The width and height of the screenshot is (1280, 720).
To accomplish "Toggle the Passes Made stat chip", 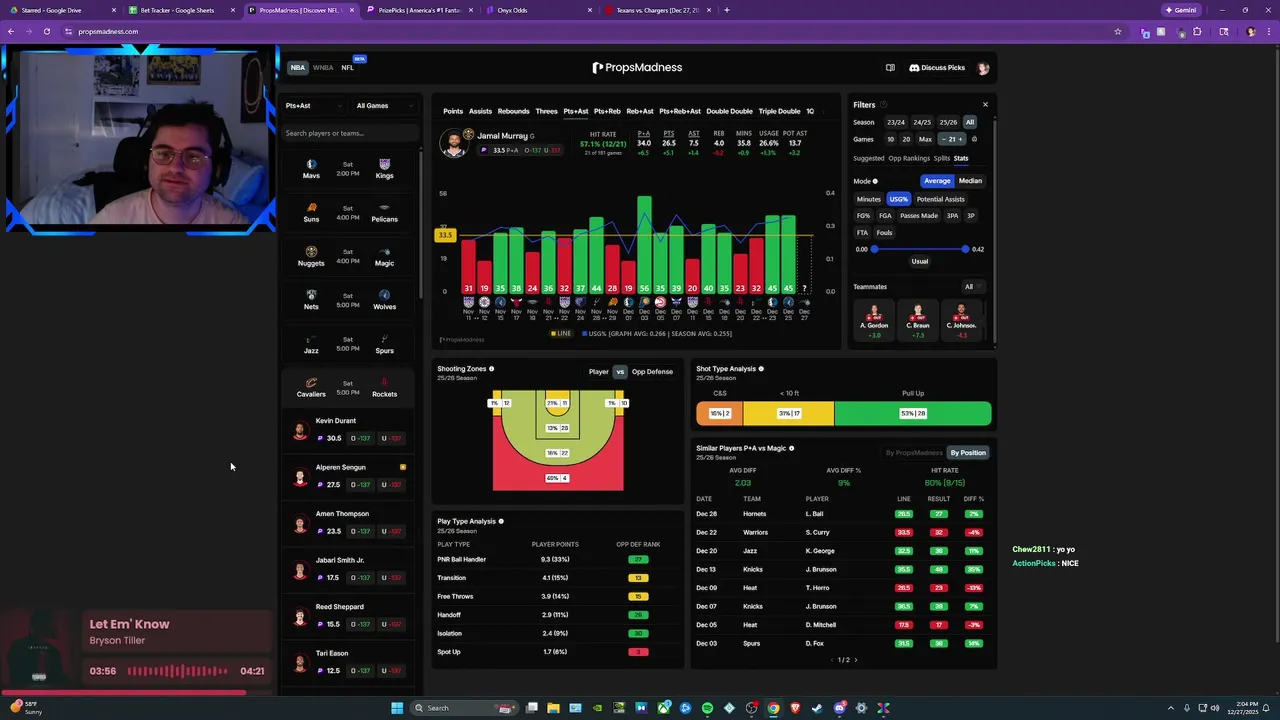I will pos(919,216).
